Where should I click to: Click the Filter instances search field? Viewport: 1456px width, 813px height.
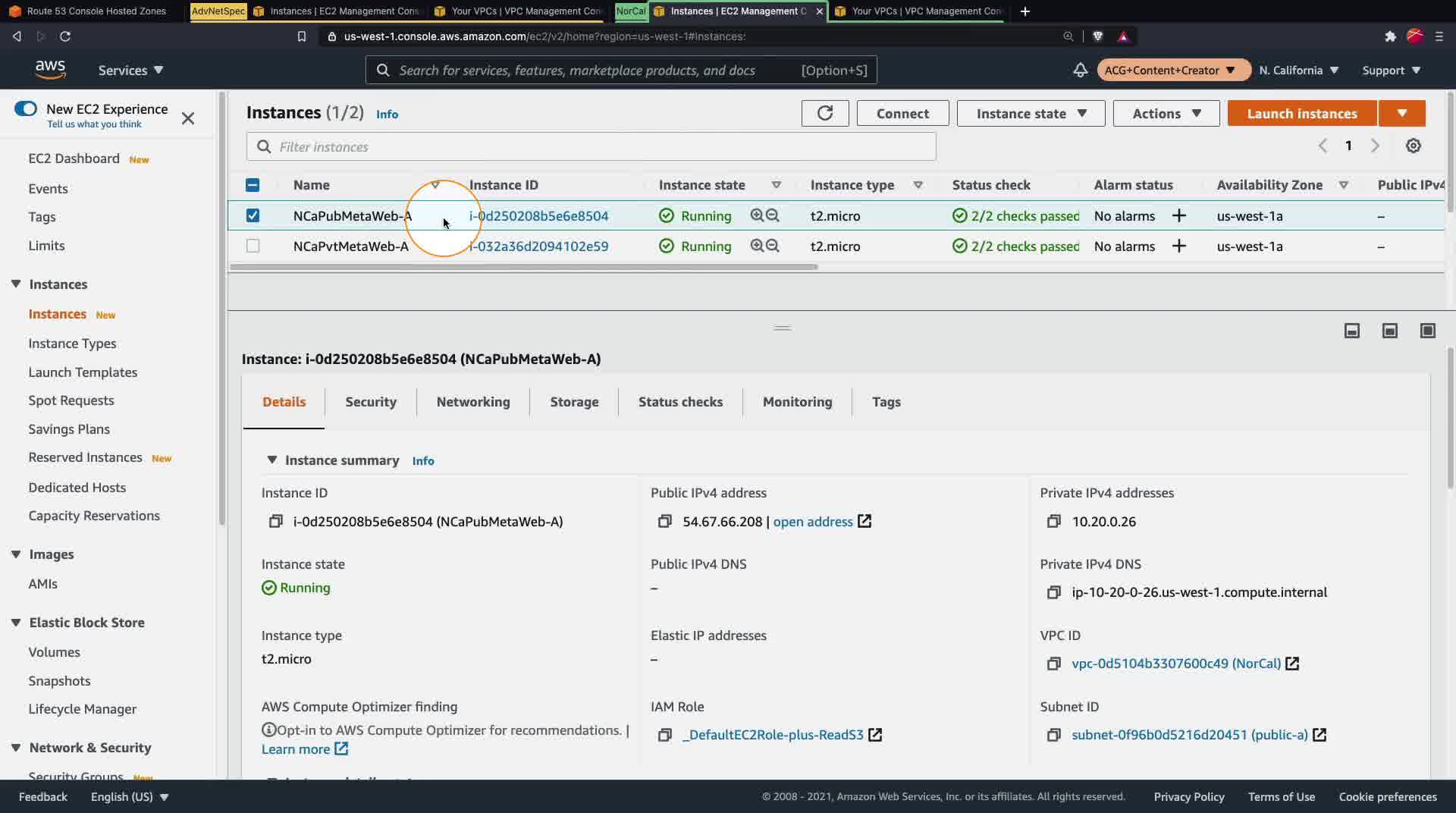pyautogui.click(x=591, y=146)
